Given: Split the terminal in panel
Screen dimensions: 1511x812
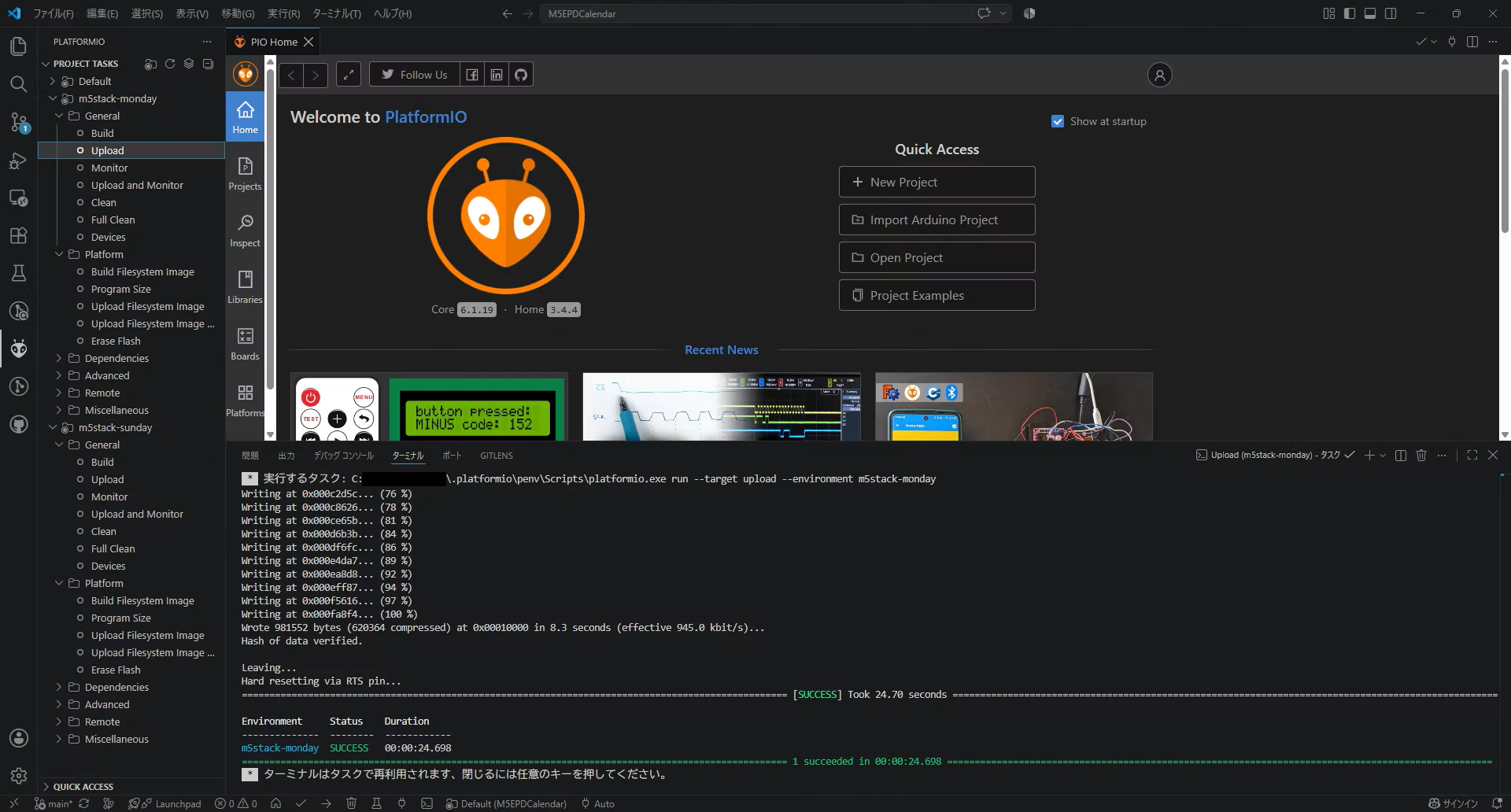Looking at the screenshot, I should point(1401,456).
